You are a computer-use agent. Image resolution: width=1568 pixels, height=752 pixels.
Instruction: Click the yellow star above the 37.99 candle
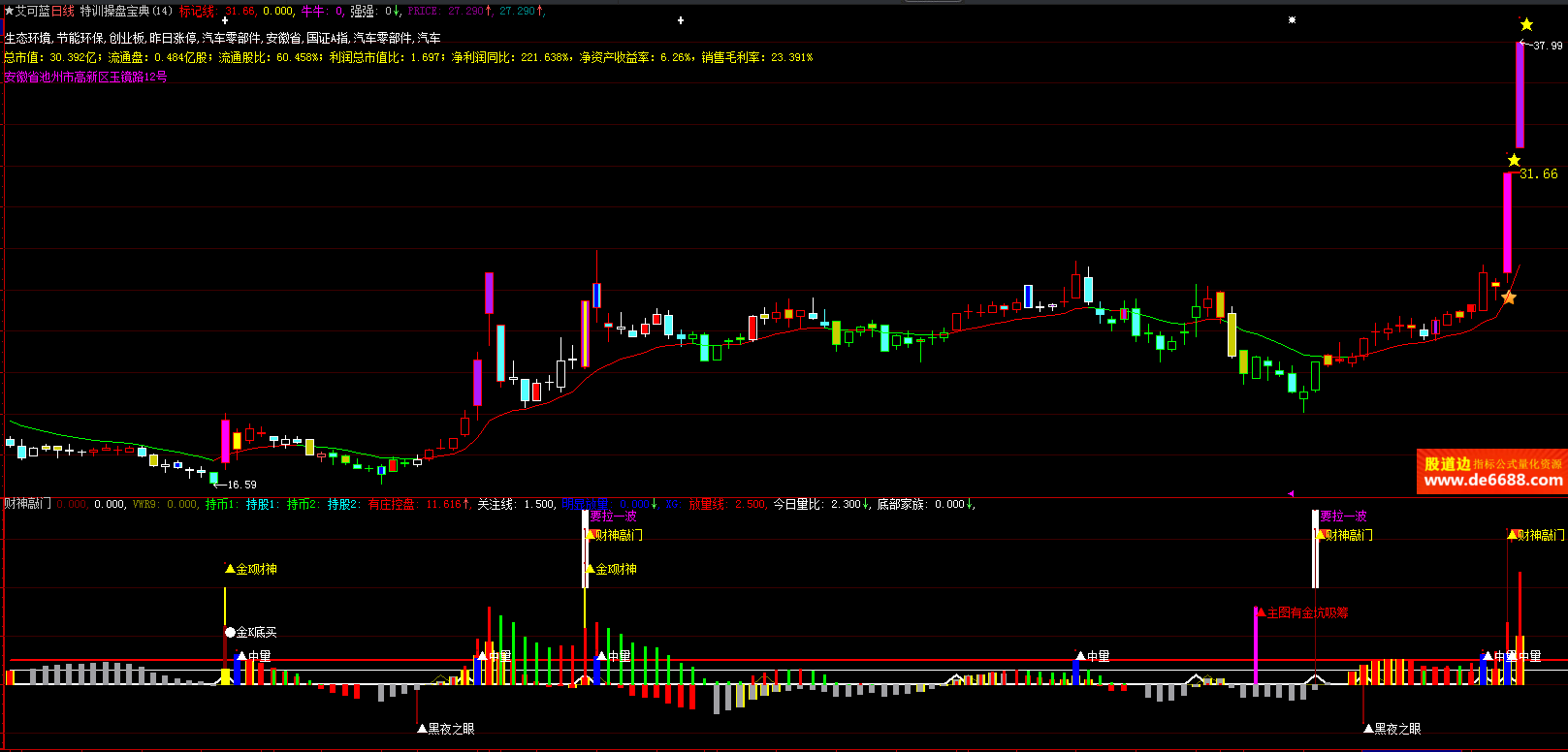click(1526, 24)
